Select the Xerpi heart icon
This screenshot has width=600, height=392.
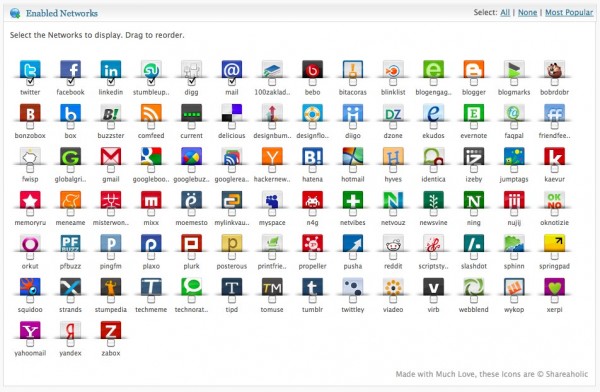coord(554,287)
